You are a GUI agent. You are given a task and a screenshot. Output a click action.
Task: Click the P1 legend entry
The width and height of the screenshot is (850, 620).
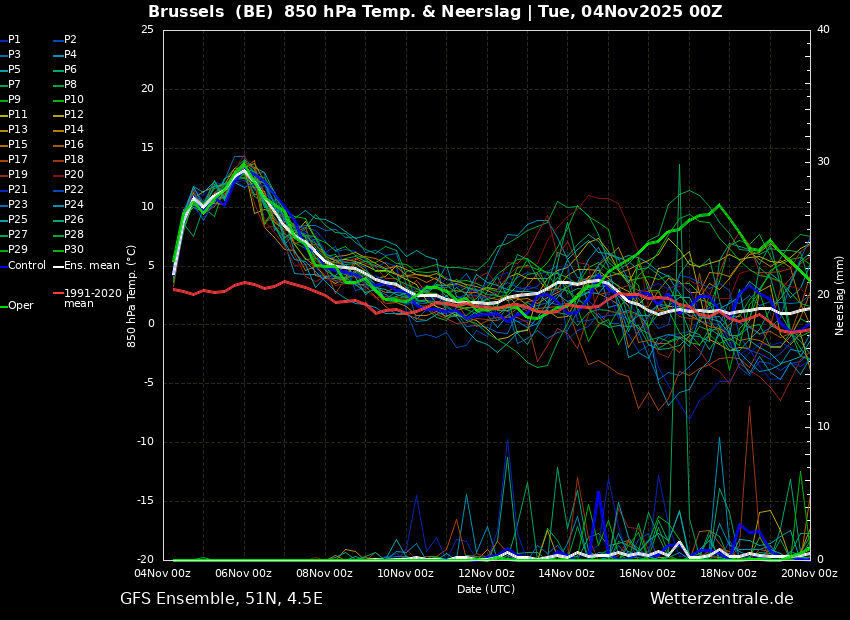point(14,40)
